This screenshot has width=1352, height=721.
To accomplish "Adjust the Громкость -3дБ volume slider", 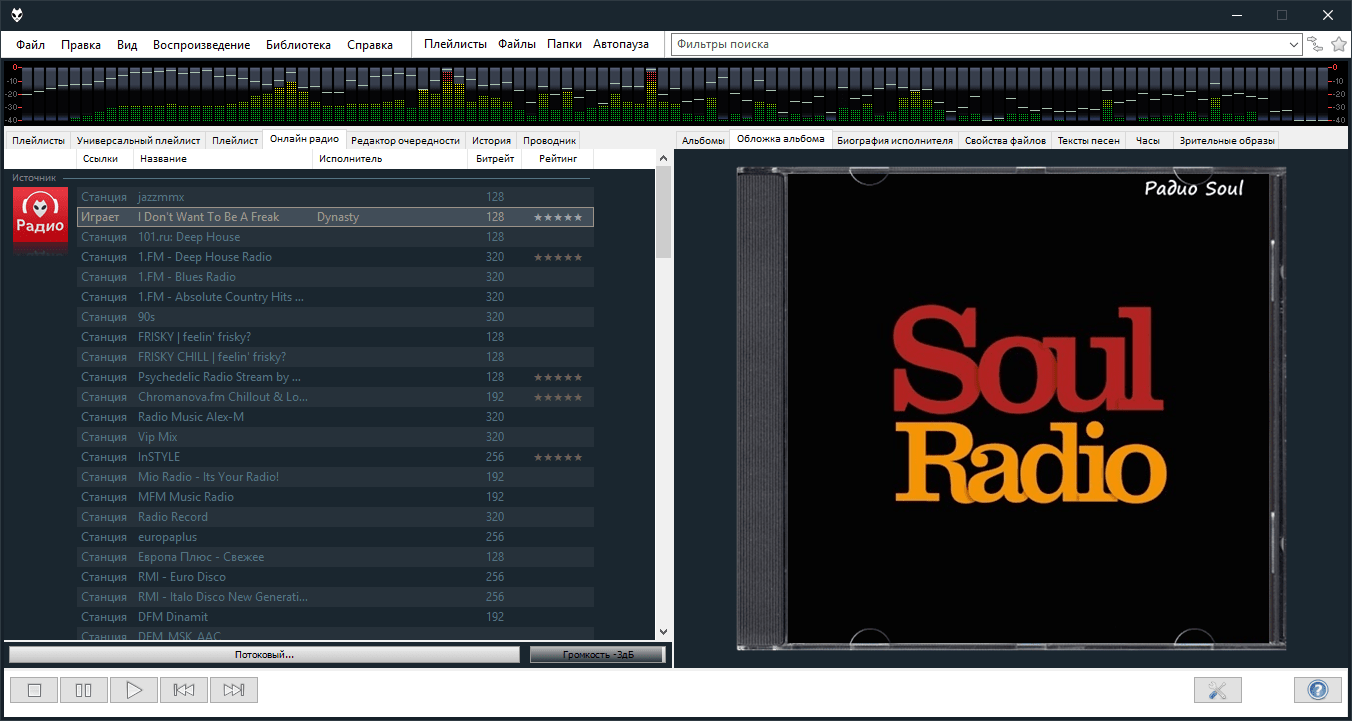I will pyautogui.click(x=597, y=655).
